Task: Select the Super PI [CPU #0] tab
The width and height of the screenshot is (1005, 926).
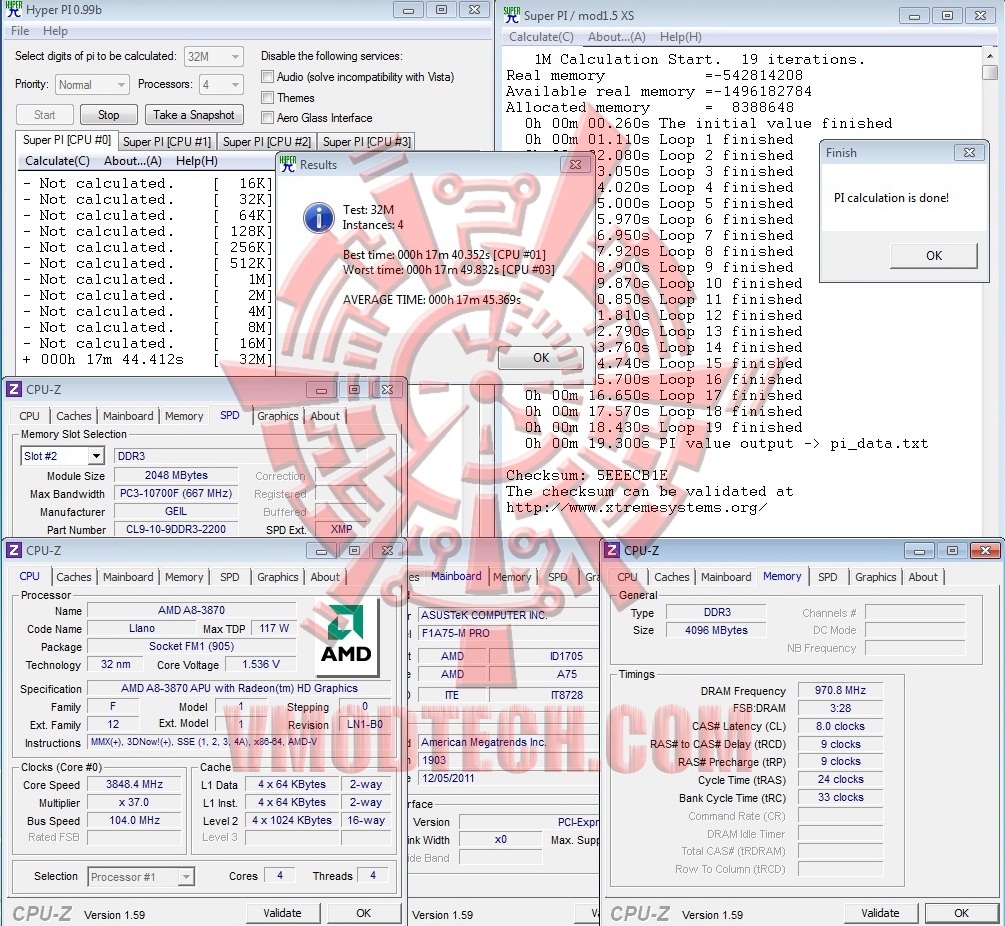Action: (67, 140)
